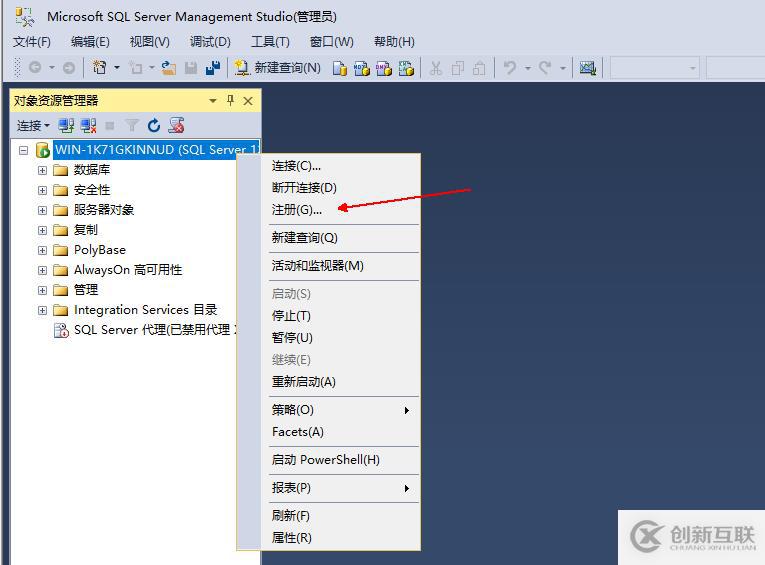Viewport: 765px width, 565px height.
Task: Expand the PolyBase folder
Action: [x=42, y=250]
